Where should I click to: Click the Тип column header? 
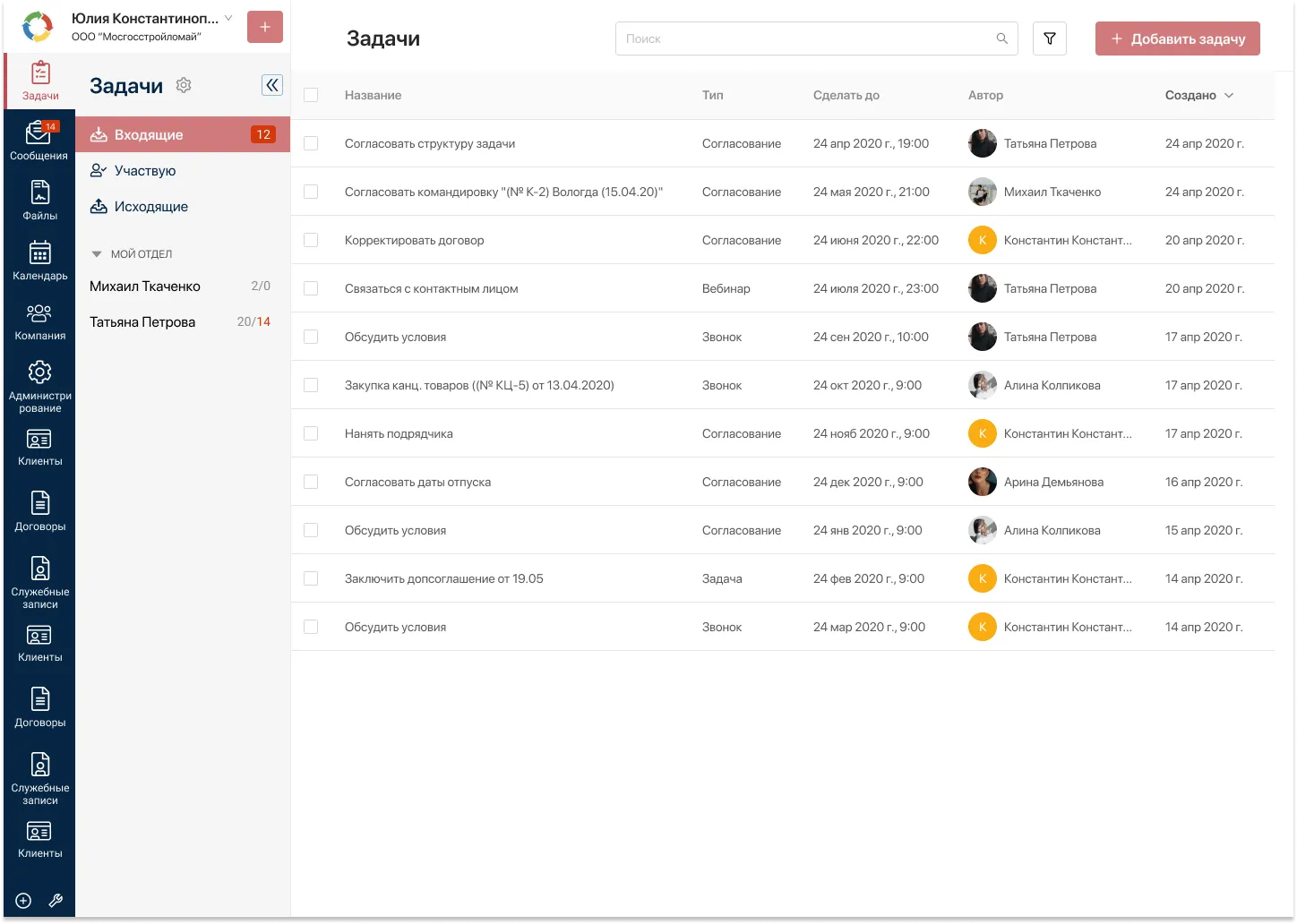click(x=713, y=95)
